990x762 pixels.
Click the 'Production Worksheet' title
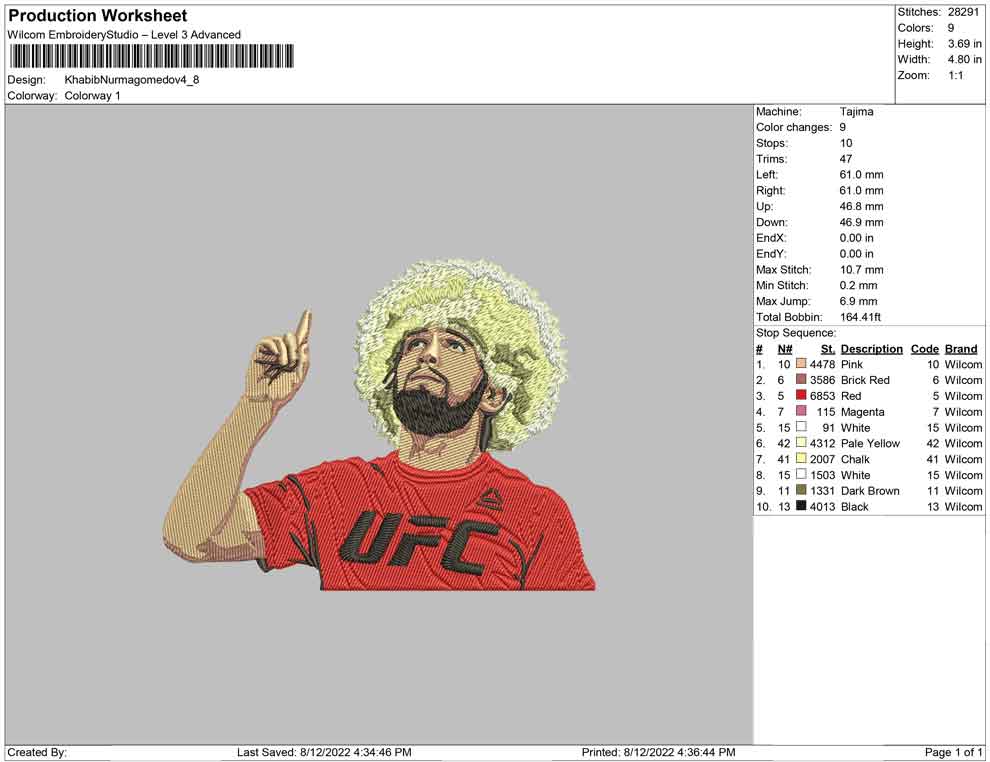(x=97, y=16)
